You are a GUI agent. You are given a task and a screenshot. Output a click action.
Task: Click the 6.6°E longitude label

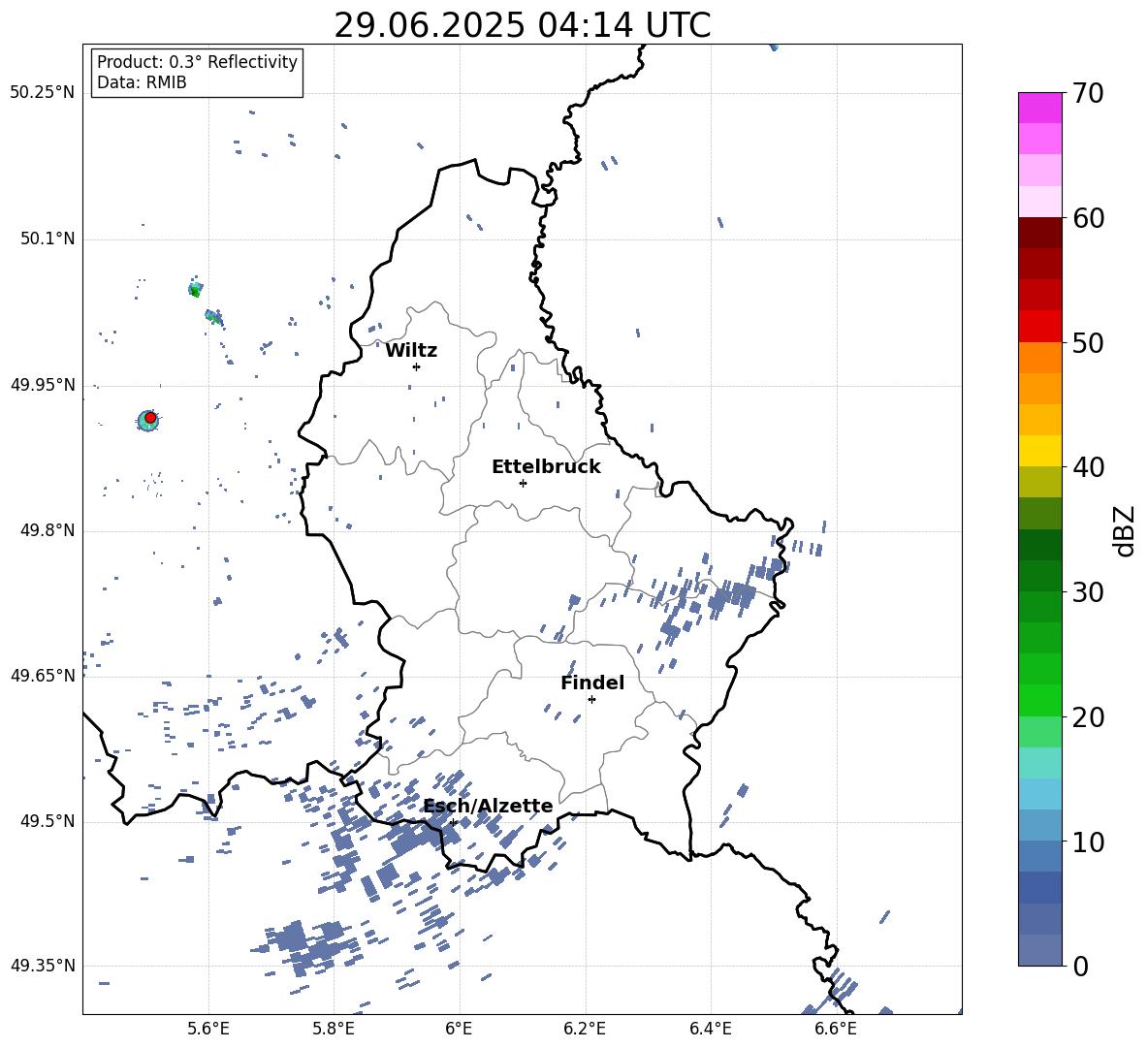836,1029
